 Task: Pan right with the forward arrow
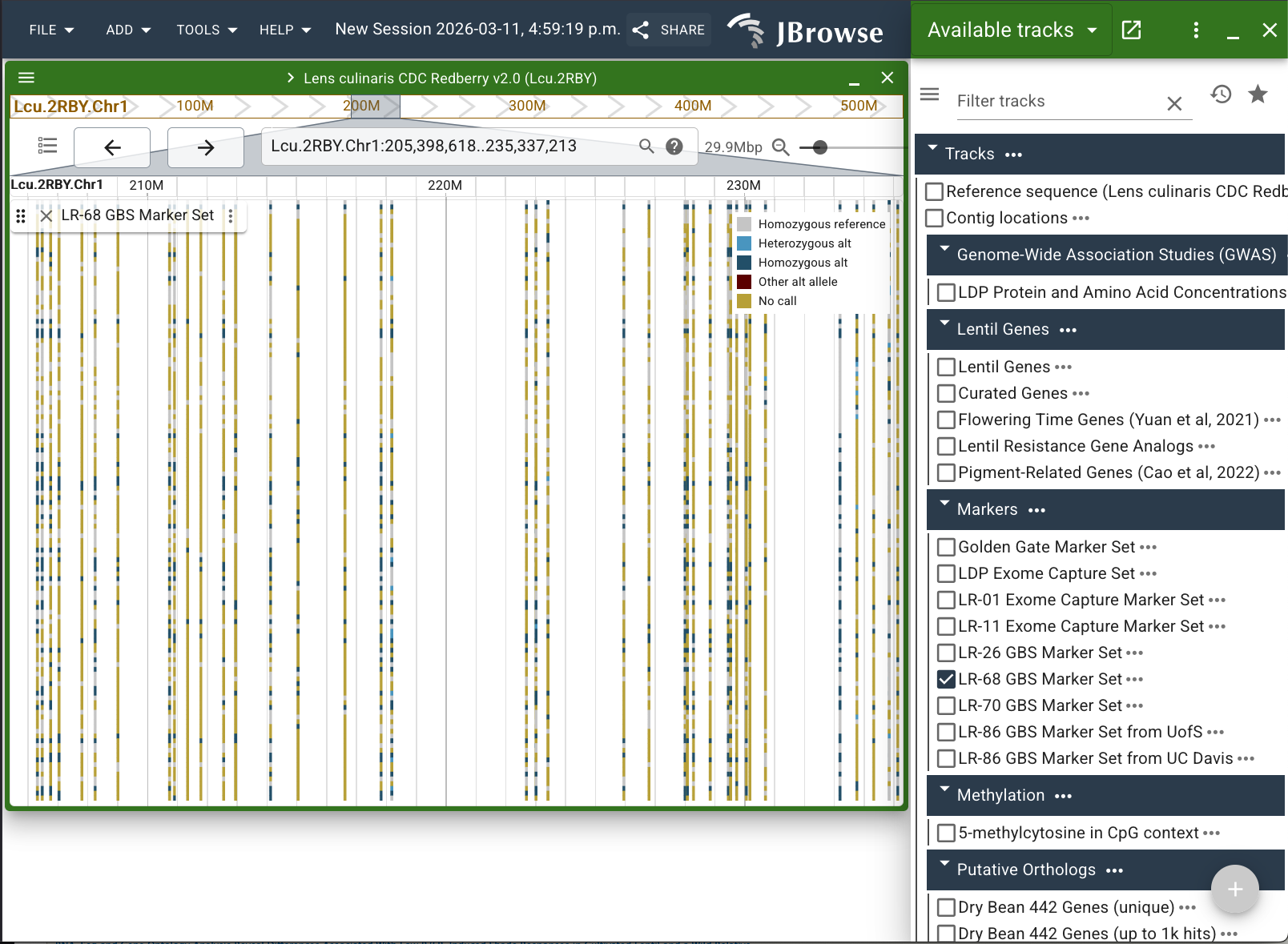click(206, 147)
